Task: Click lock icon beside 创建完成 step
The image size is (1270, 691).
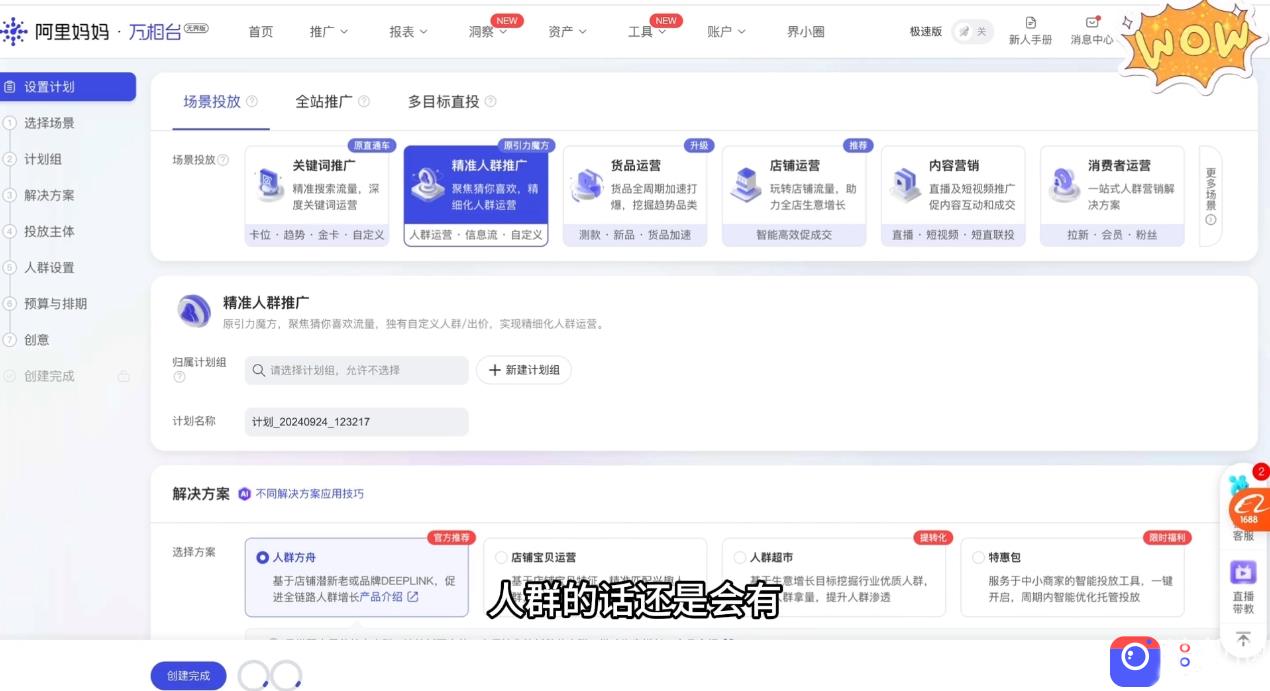Action: point(124,376)
